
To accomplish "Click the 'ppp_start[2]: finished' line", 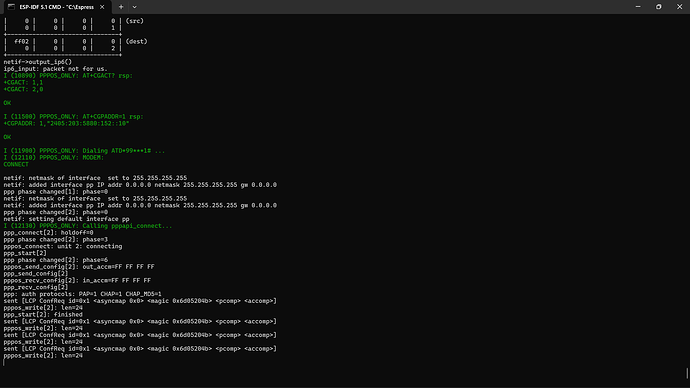I will 43,315.
